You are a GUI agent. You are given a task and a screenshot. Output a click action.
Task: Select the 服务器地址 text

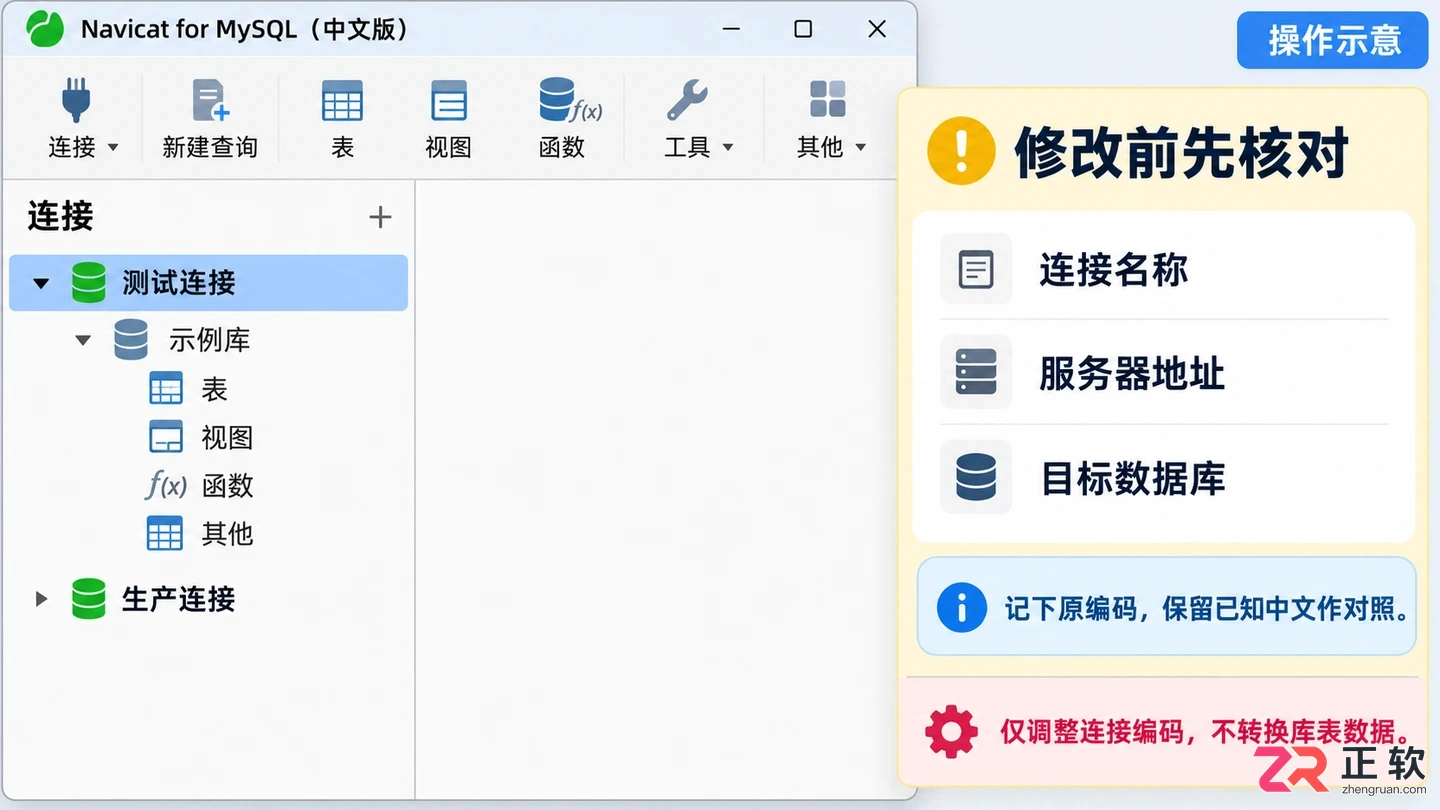[x=1132, y=374]
